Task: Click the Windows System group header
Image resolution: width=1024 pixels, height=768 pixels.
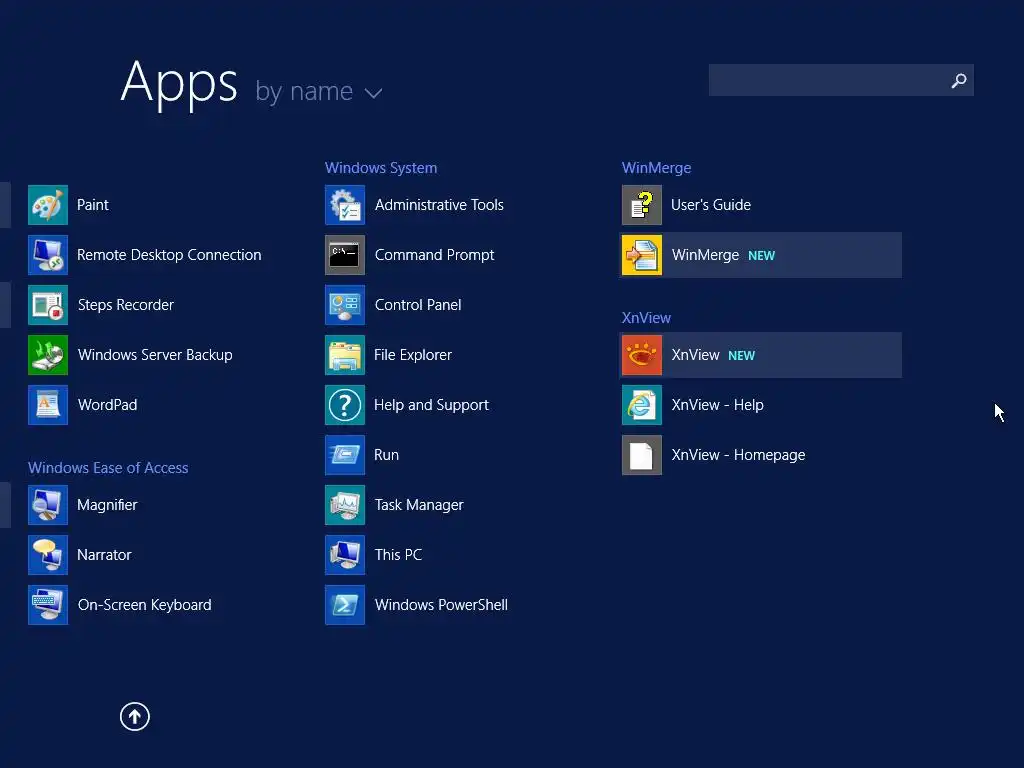Action: pos(381,168)
